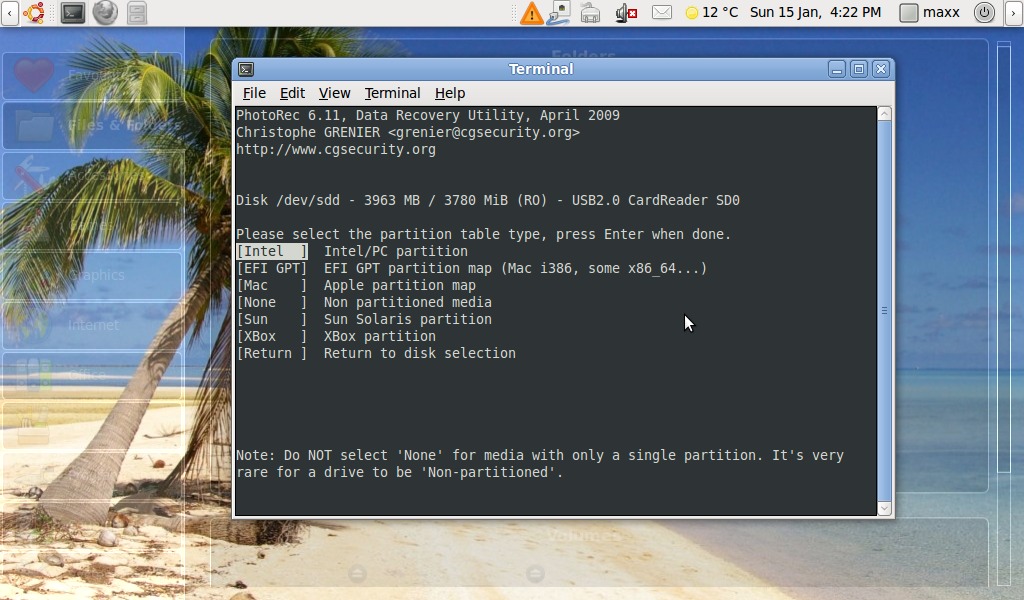This screenshot has height=600, width=1024.
Task: Click the muted volume speaker icon
Action: [x=626, y=13]
